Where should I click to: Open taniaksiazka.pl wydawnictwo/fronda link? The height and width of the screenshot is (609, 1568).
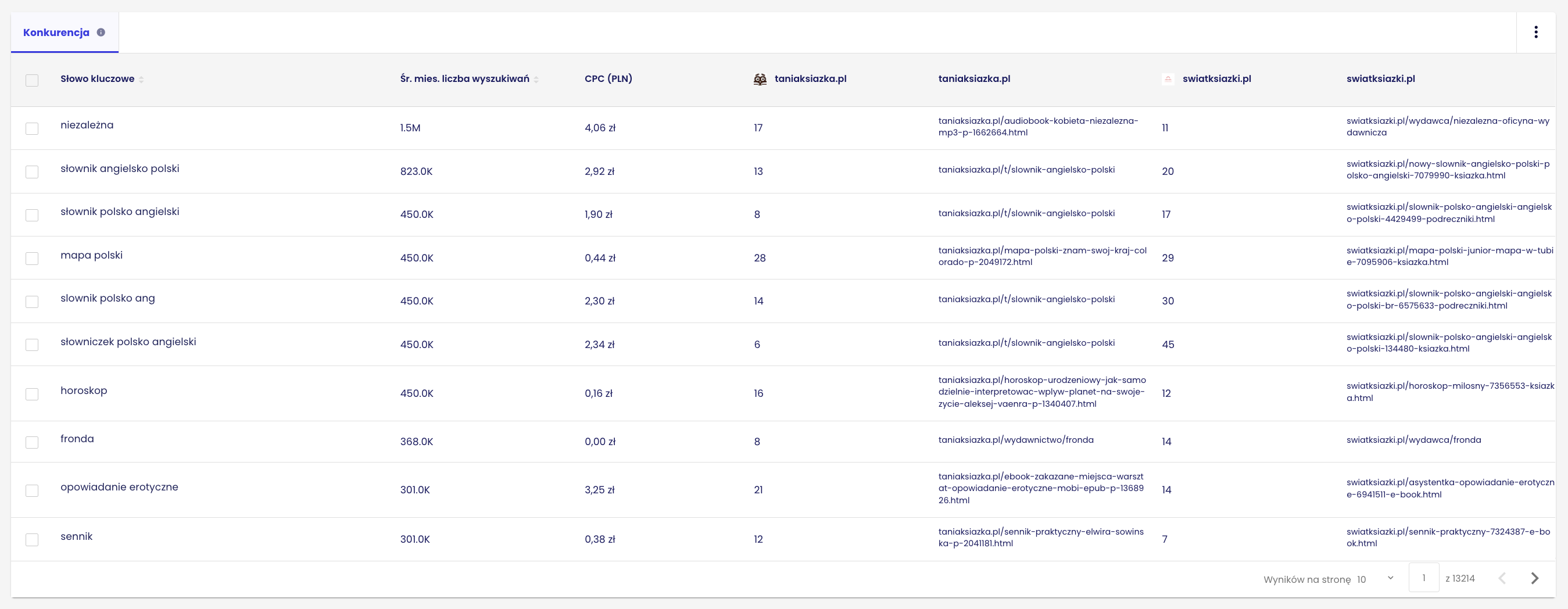click(1016, 440)
